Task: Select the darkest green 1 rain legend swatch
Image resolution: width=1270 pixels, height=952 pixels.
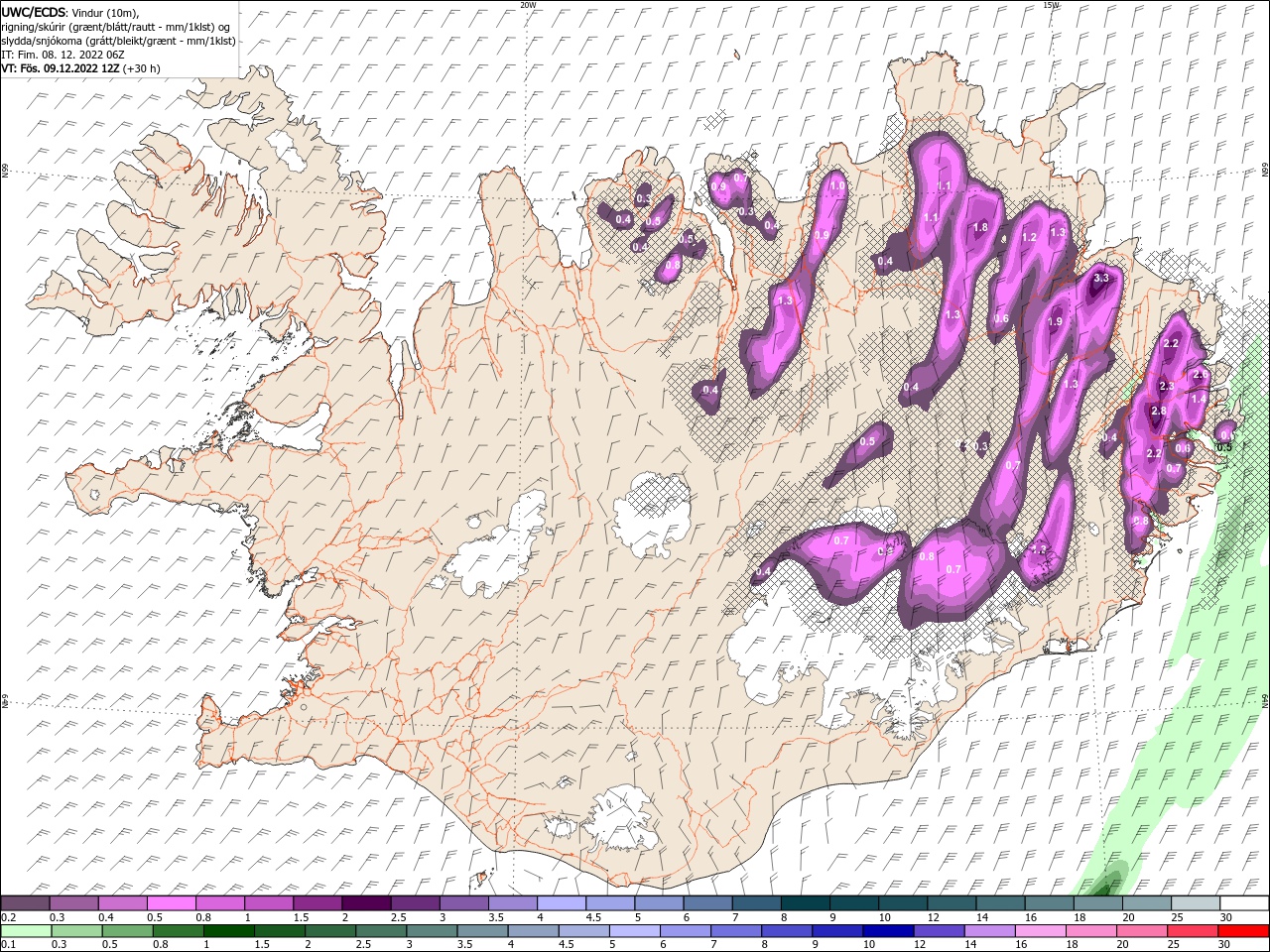Action: [x=229, y=931]
